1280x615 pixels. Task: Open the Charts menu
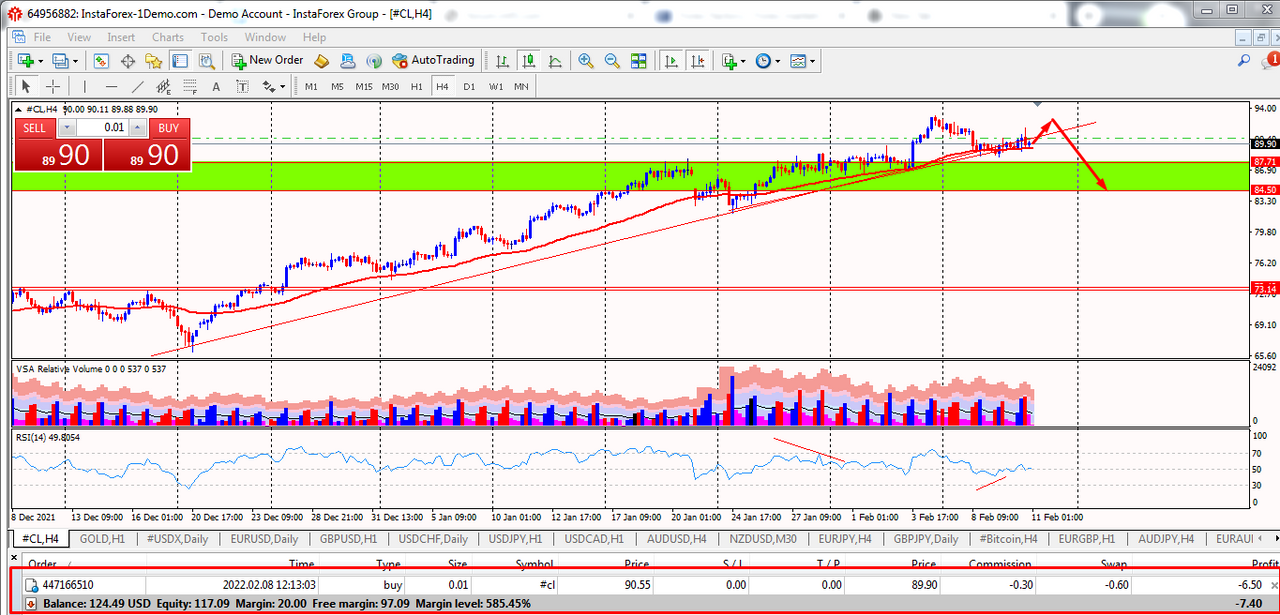(167, 37)
